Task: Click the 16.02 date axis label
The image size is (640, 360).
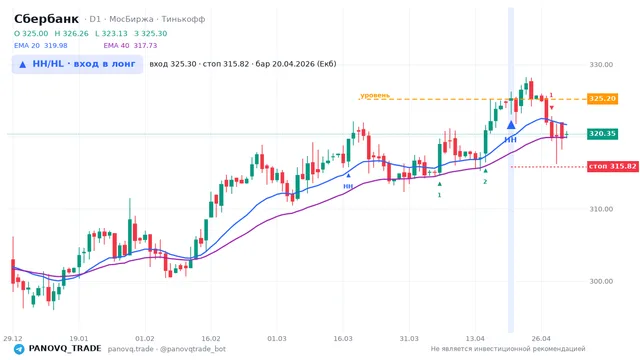Action: (x=211, y=339)
